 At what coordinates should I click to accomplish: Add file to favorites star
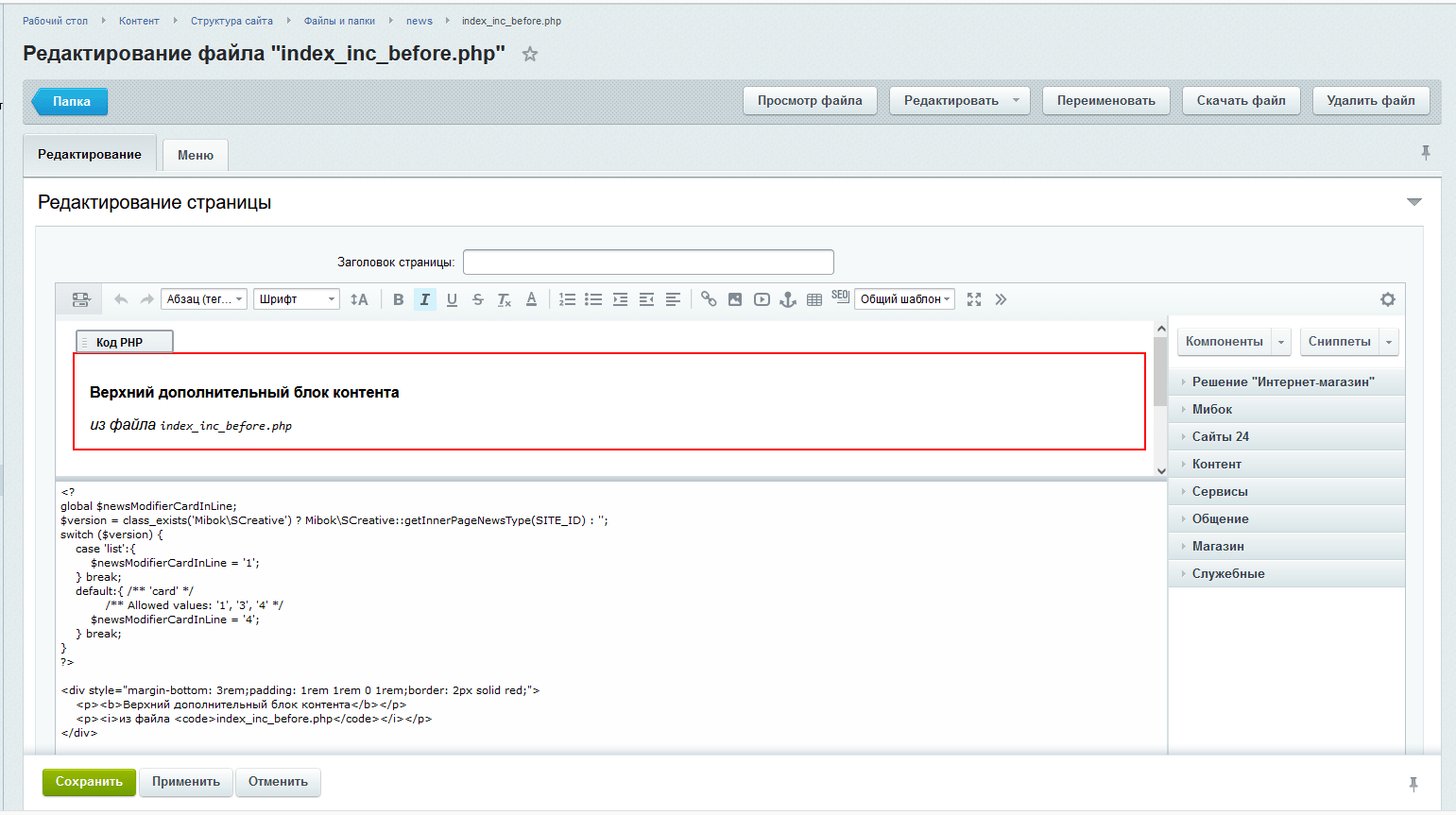tap(530, 54)
